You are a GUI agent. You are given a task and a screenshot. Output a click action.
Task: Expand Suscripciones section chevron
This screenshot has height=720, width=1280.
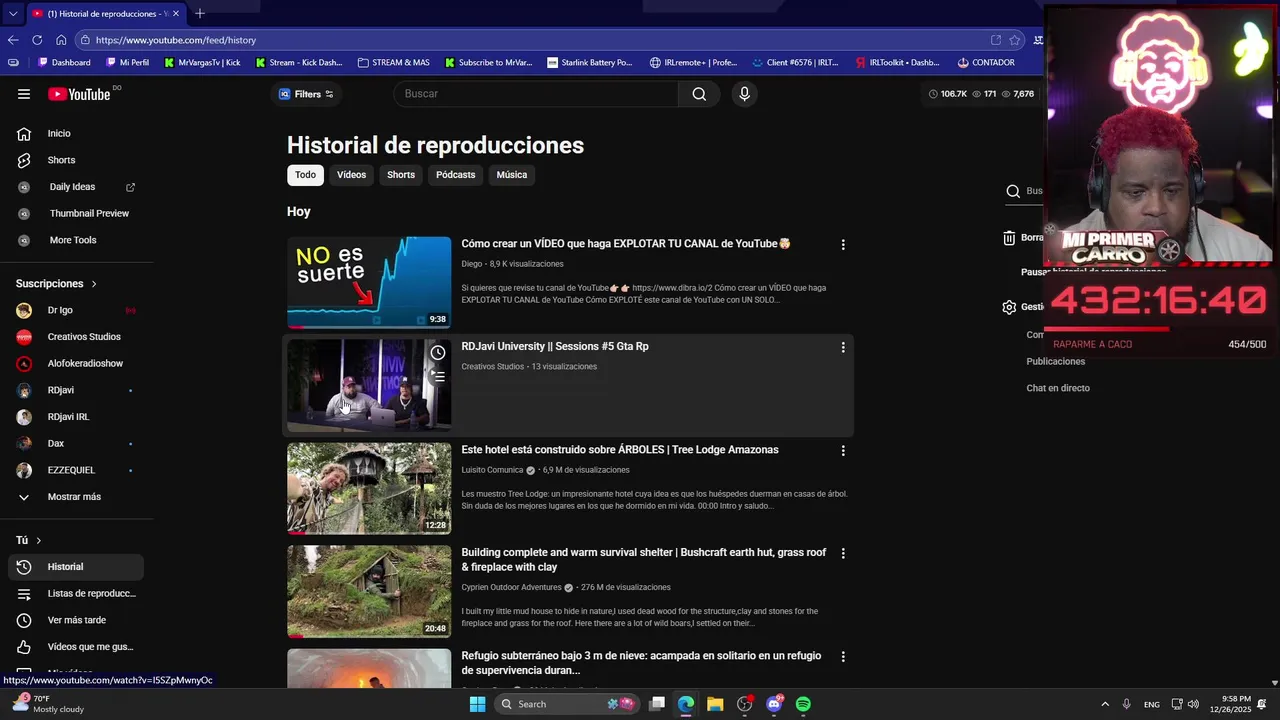[94, 284]
